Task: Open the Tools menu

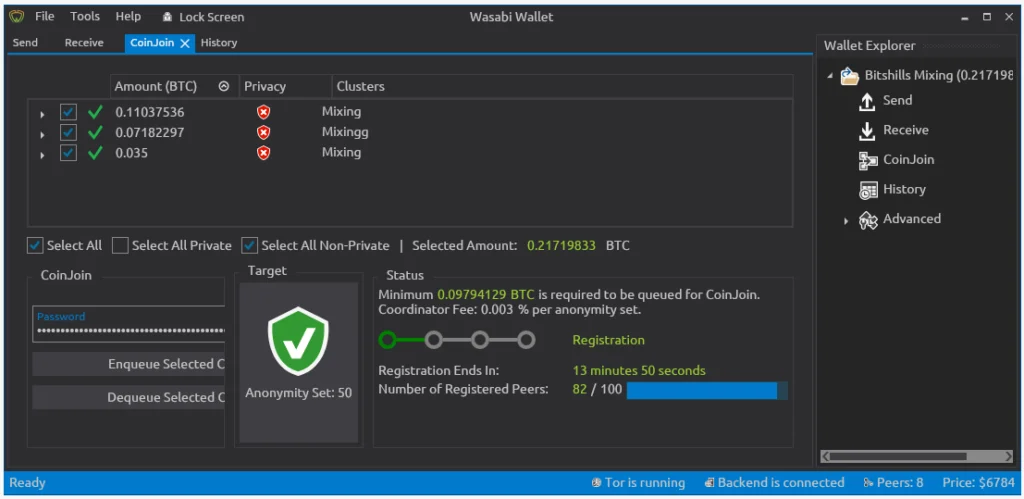Action: pos(85,16)
